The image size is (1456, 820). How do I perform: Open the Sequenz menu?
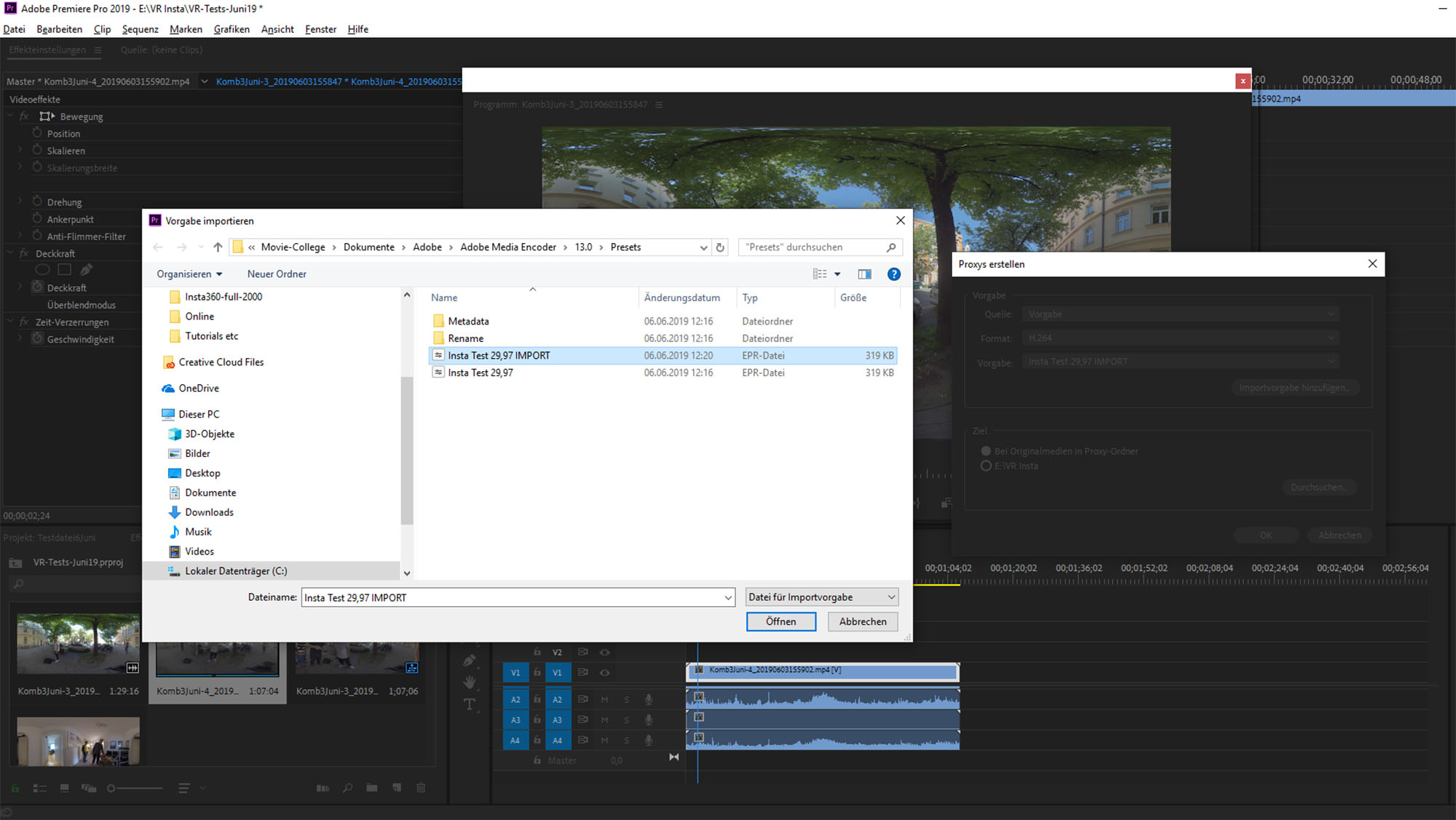140,29
